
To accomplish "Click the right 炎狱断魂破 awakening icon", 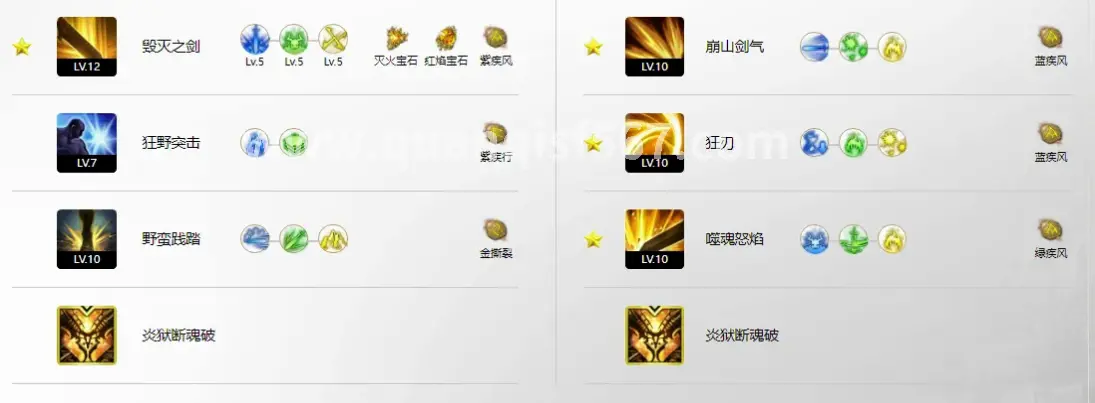I will coord(654,335).
